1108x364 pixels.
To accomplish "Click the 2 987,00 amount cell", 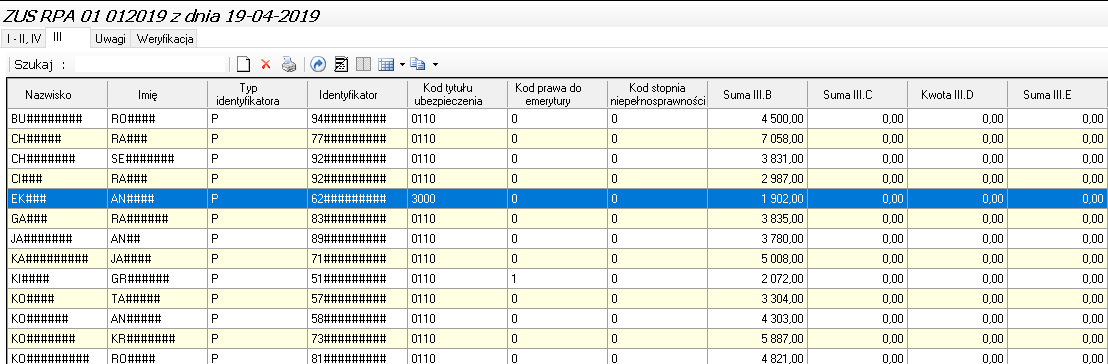I will 758,179.
